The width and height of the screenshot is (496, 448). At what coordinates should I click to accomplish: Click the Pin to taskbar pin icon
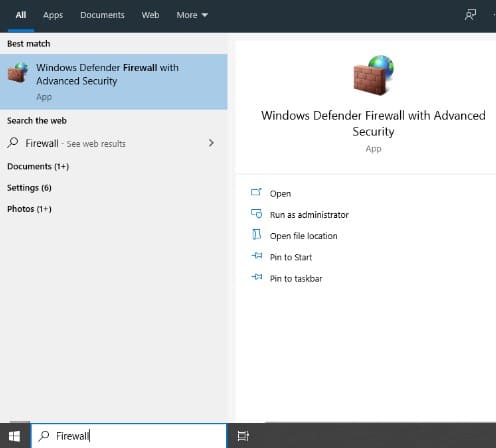(x=257, y=277)
